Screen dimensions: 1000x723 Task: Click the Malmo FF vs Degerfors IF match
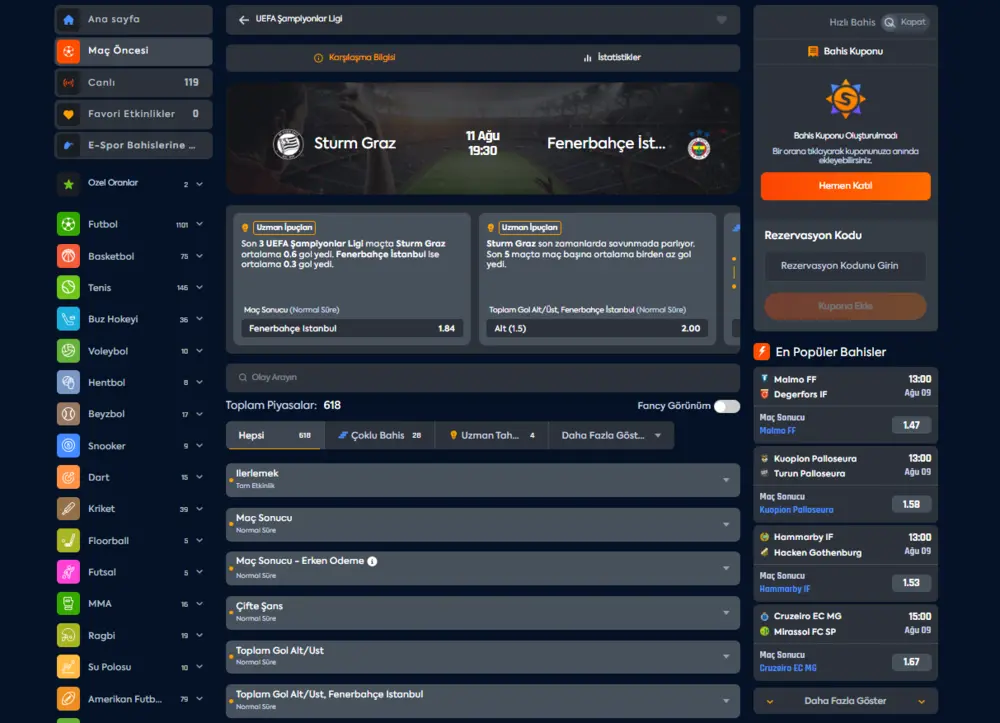point(845,387)
